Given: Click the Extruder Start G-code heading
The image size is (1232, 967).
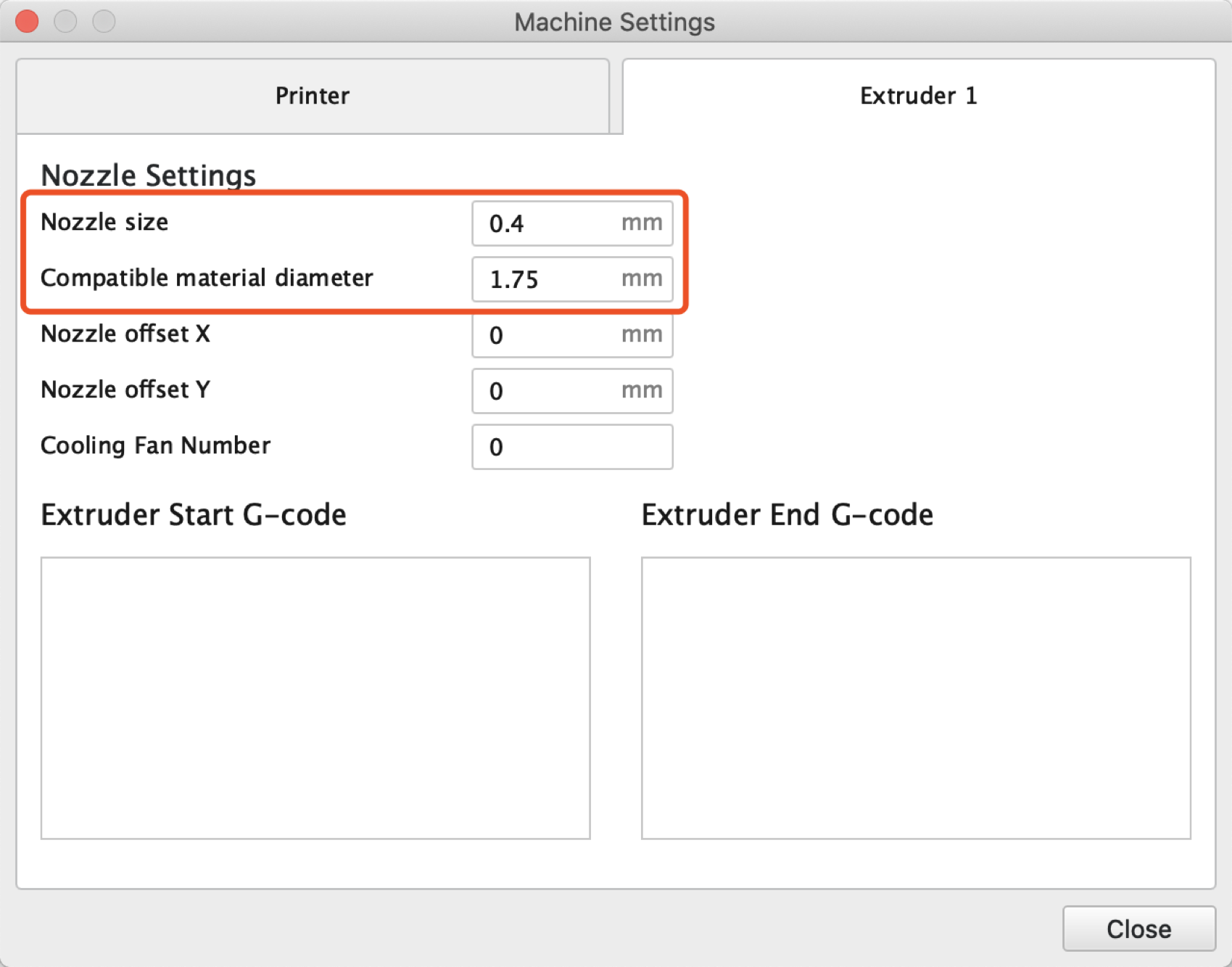Looking at the screenshot, I should [x=194, y=515].
